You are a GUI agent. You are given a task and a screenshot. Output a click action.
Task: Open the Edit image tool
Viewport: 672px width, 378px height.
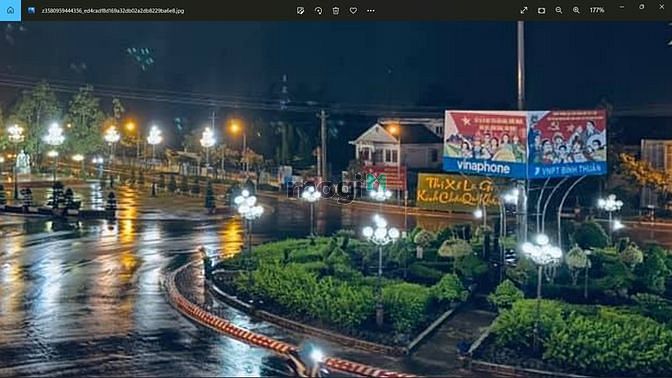300,10
